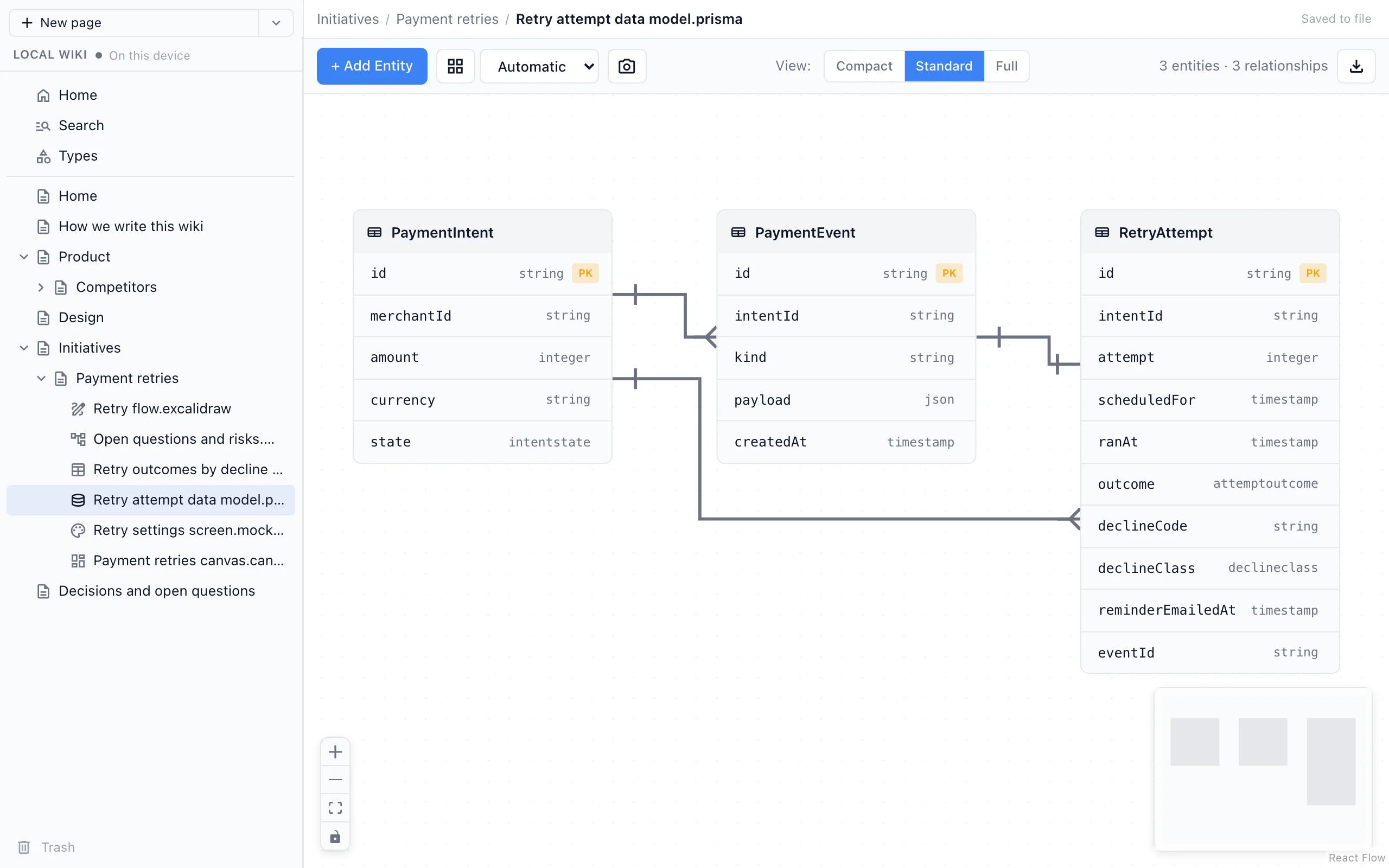This screenshot has height=868, width=1389.
Task: Go to Payment retries breadcrumb
Action: [447, 19]
